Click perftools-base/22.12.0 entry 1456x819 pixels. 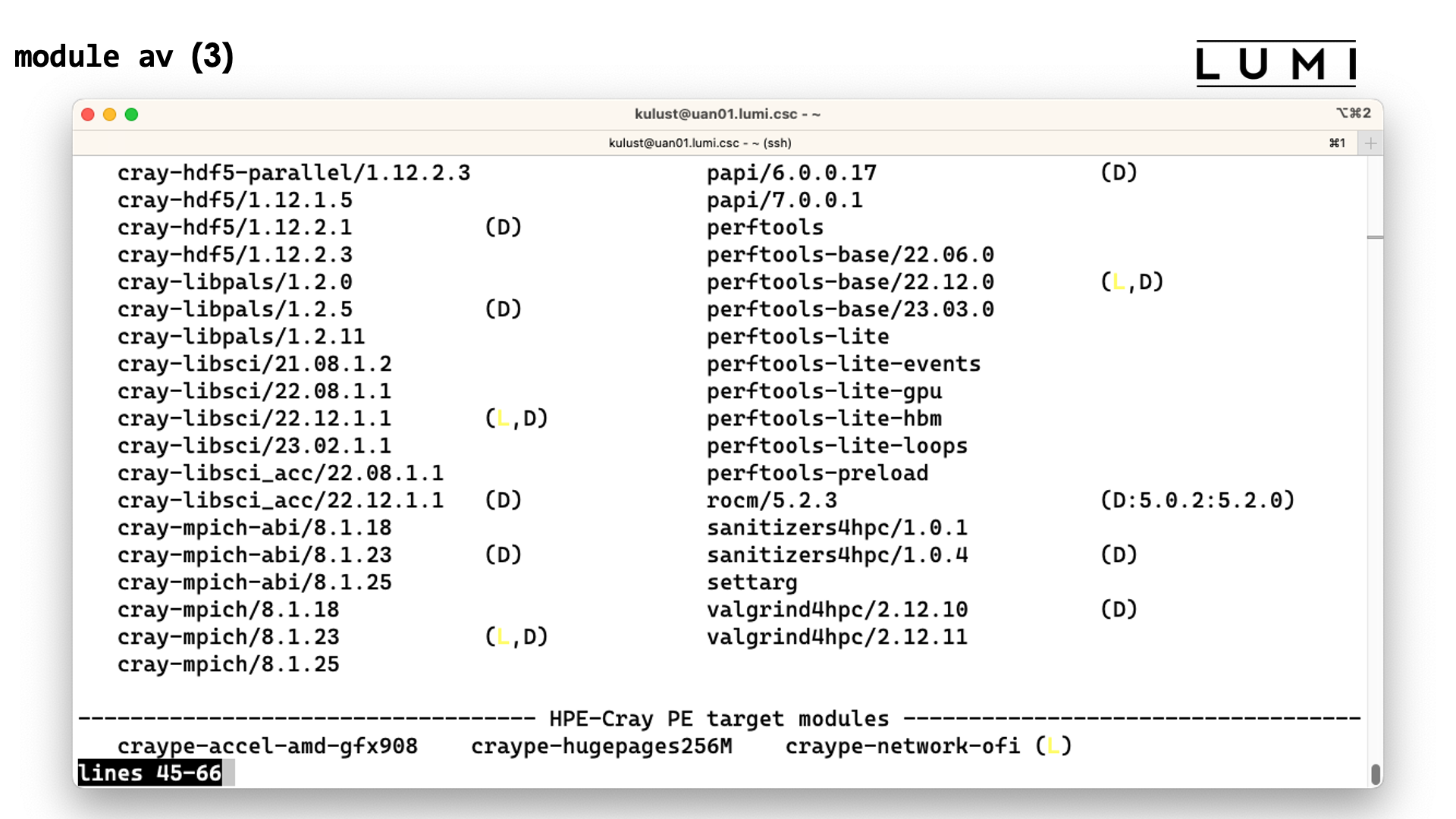(851, 282)
